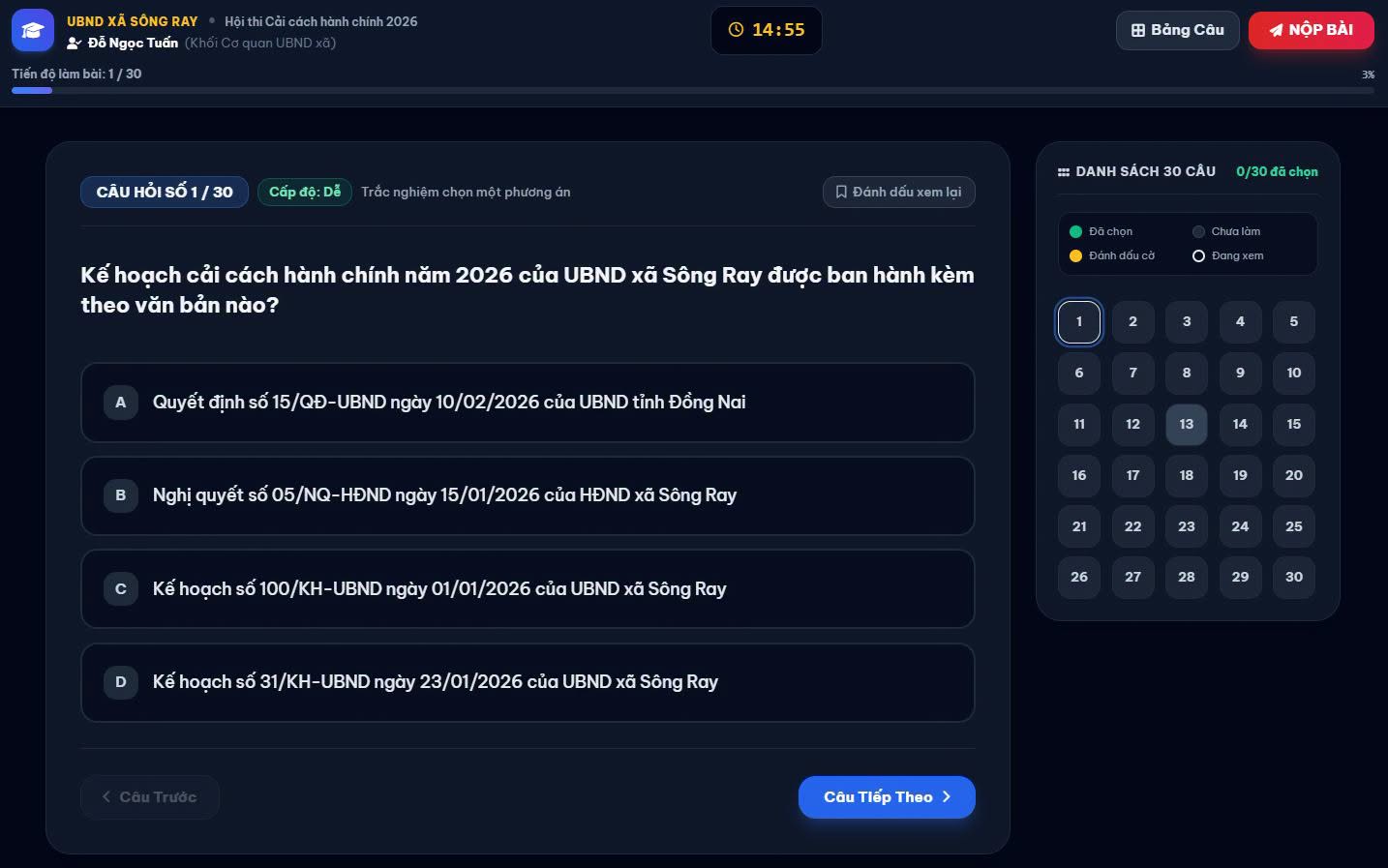Go to question 13 in the grid

tap(1187, 425)
